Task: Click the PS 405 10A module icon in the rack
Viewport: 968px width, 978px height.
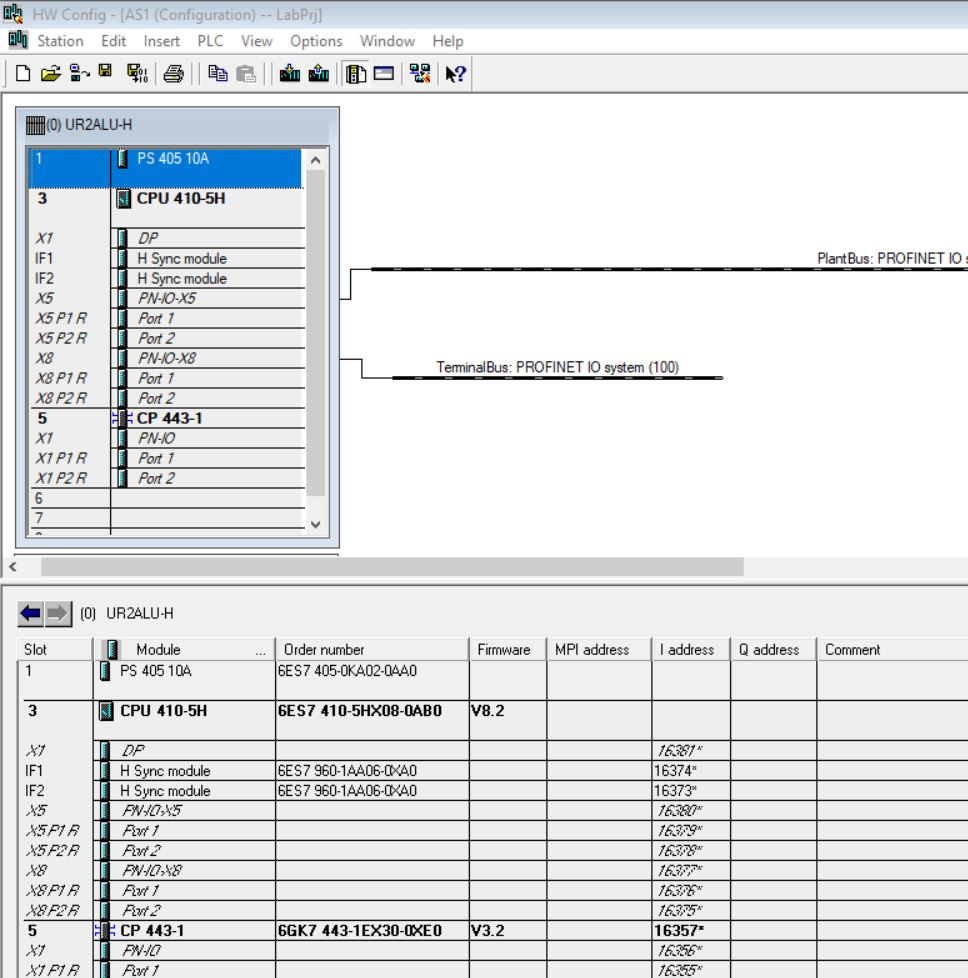Action: (x=122, y=158)
